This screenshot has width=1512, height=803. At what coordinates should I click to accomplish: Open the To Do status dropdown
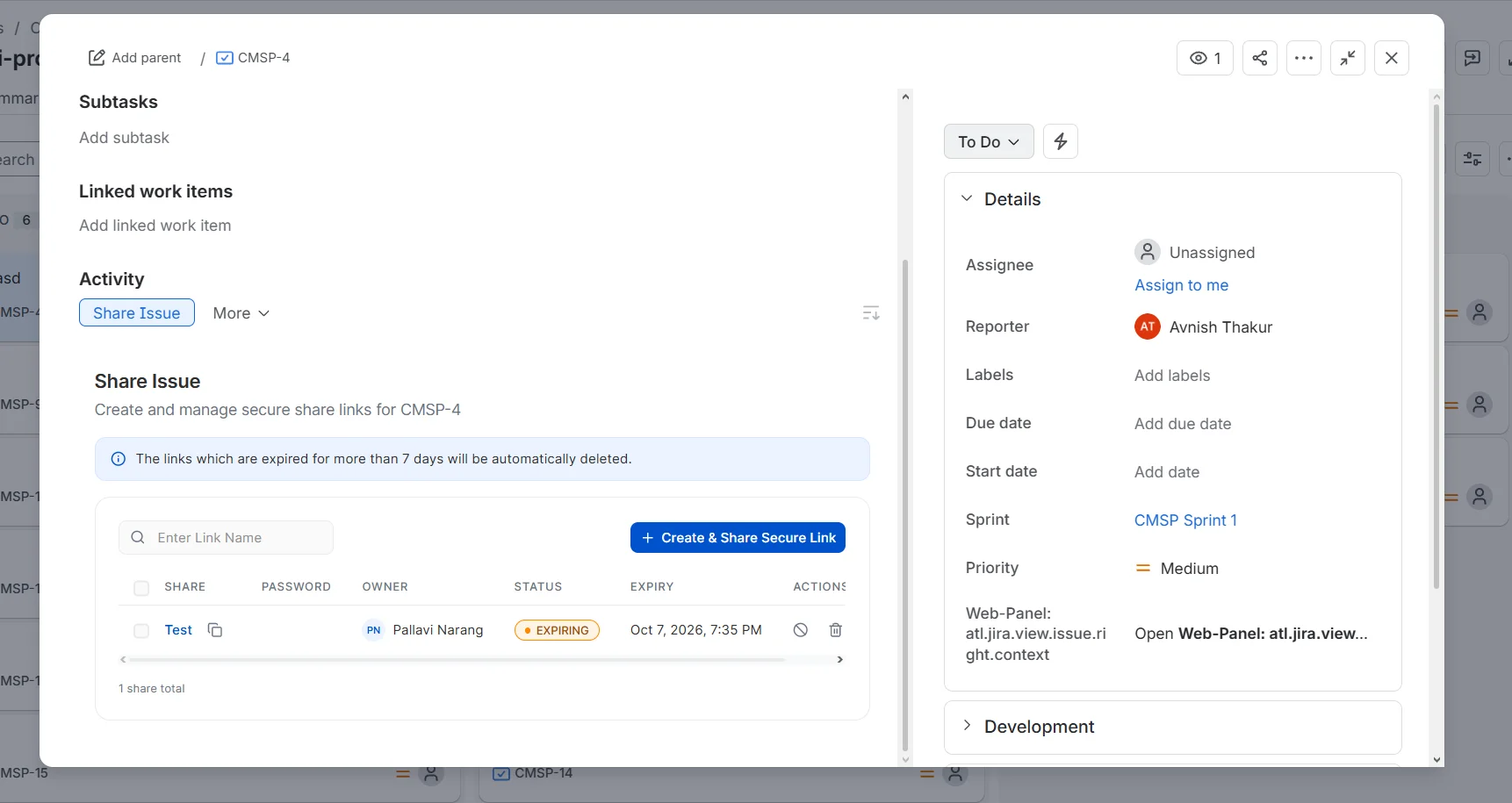[989, 141]
